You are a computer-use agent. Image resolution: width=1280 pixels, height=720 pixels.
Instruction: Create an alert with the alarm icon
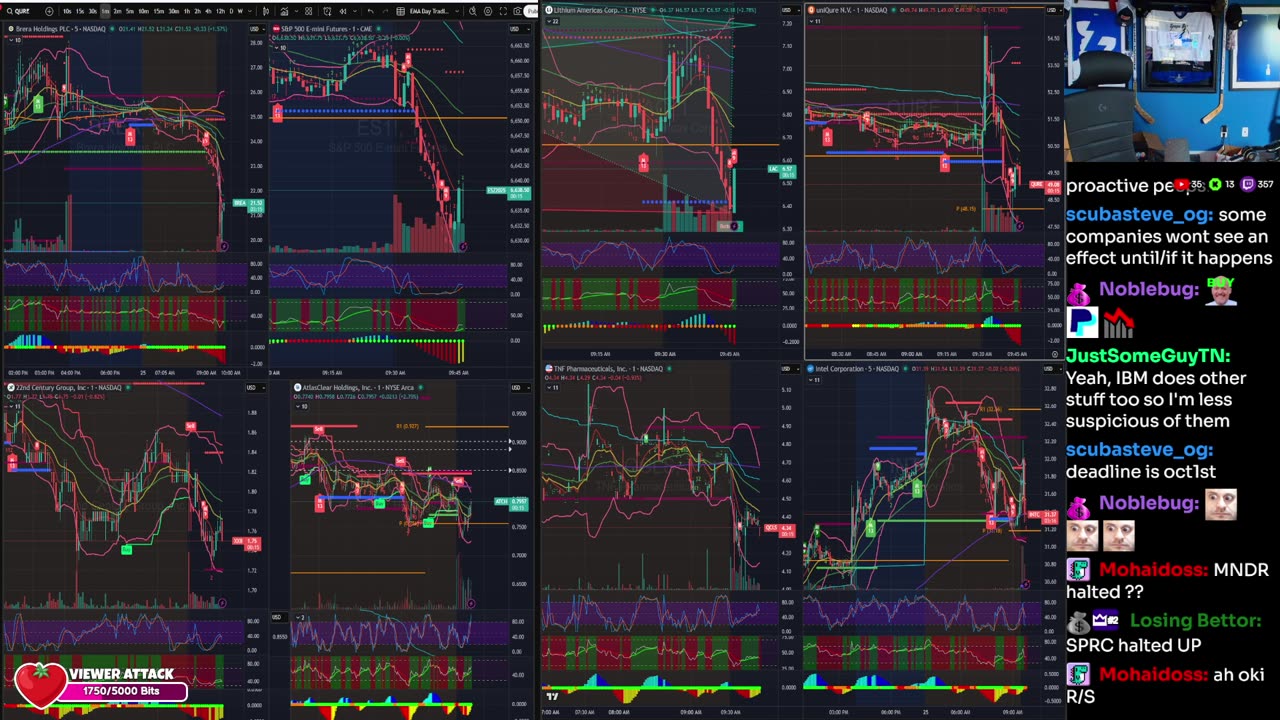327,11
